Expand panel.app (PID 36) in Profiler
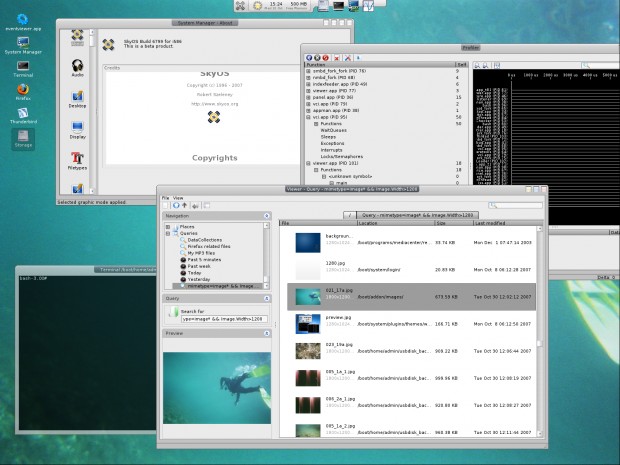The width and height of the screenshot is (620, 465). (308, 97)
